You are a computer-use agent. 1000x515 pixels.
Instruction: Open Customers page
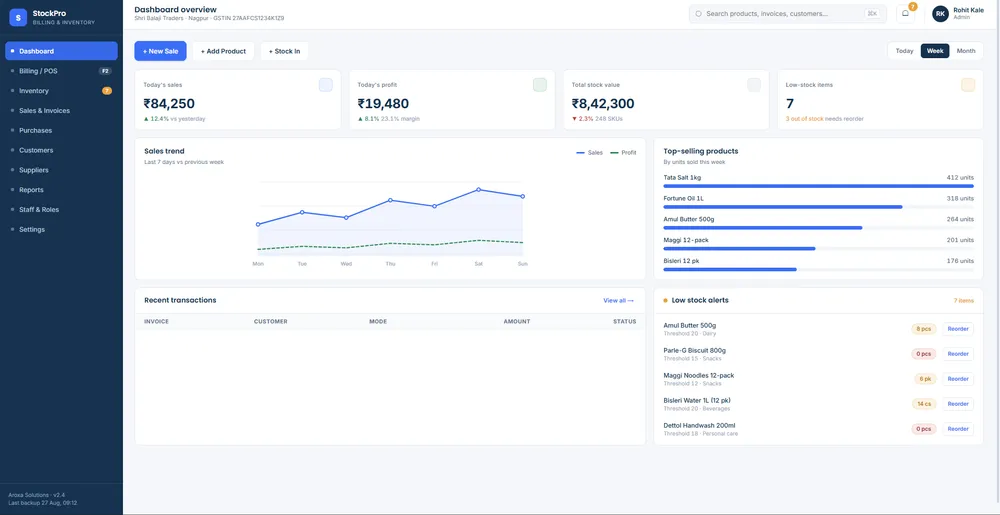pos(61,150)
